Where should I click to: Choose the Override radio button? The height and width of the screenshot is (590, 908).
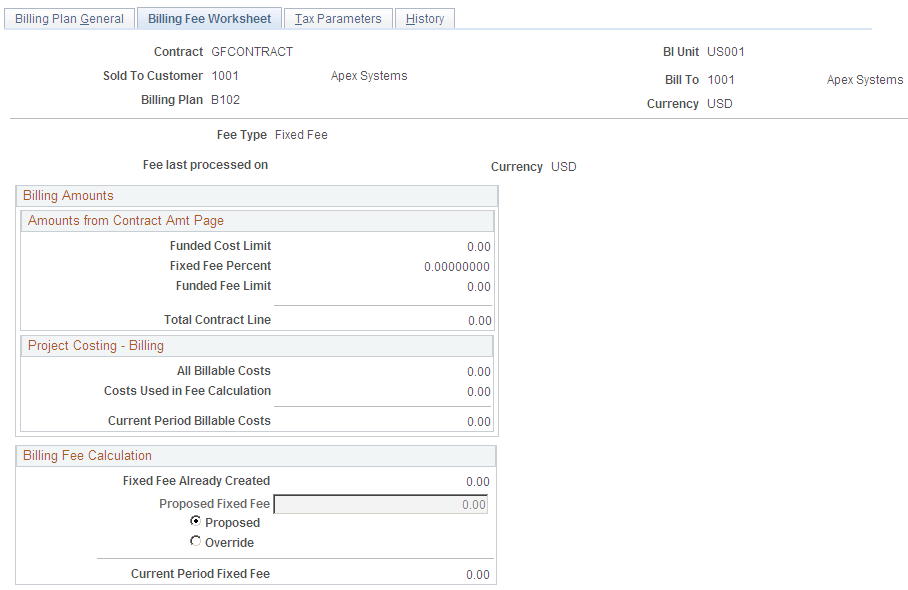point(196,541)
